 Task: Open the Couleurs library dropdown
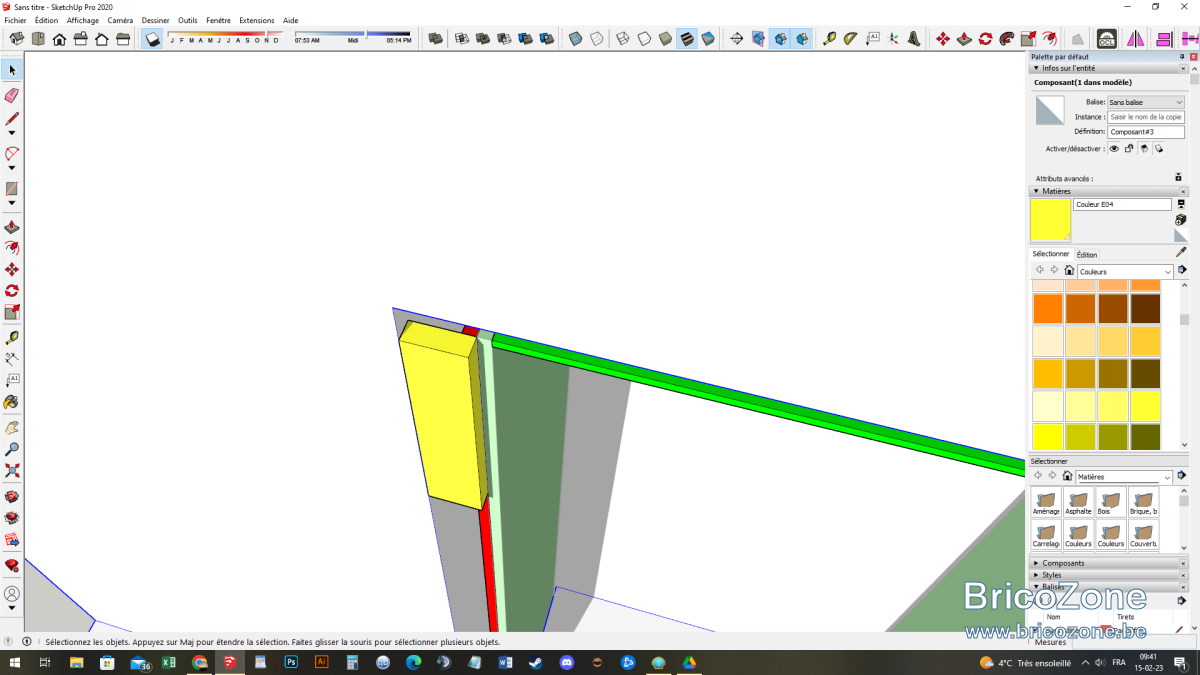1125,271
